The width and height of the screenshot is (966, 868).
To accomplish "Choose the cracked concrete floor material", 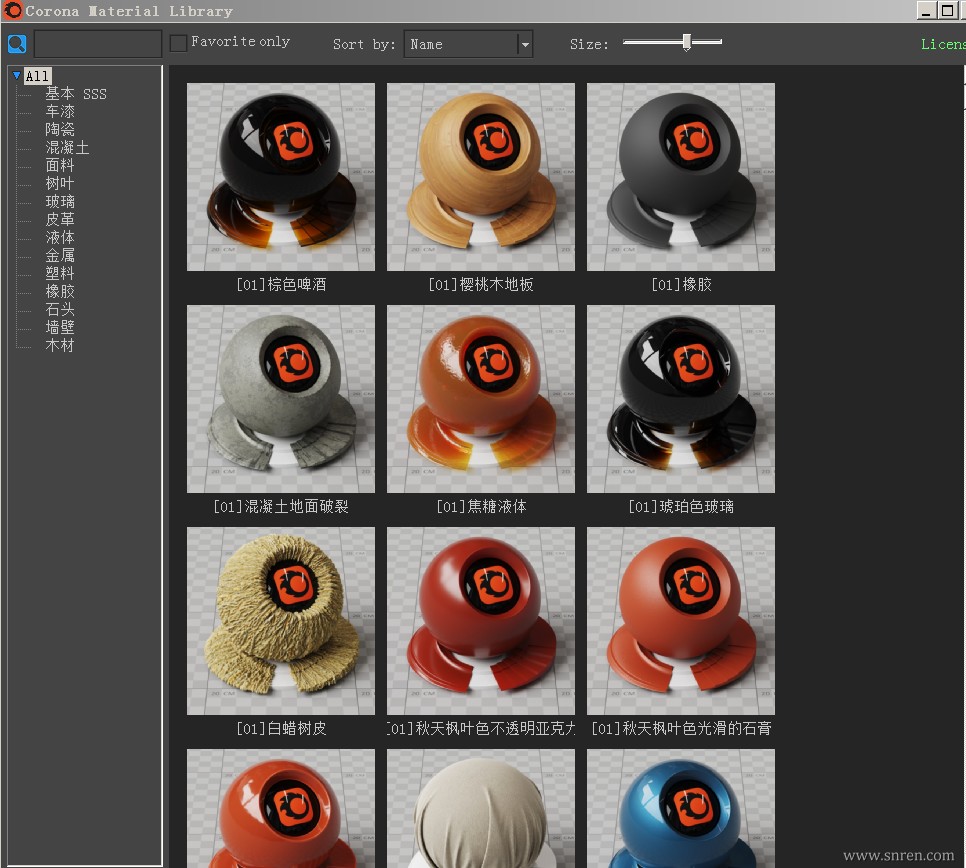I will (281, 399).
